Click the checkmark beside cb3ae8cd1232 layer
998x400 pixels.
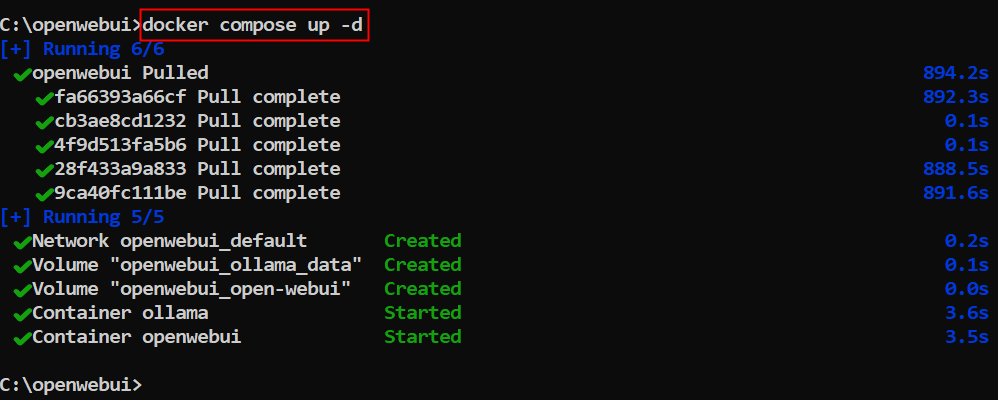[43, 122]
